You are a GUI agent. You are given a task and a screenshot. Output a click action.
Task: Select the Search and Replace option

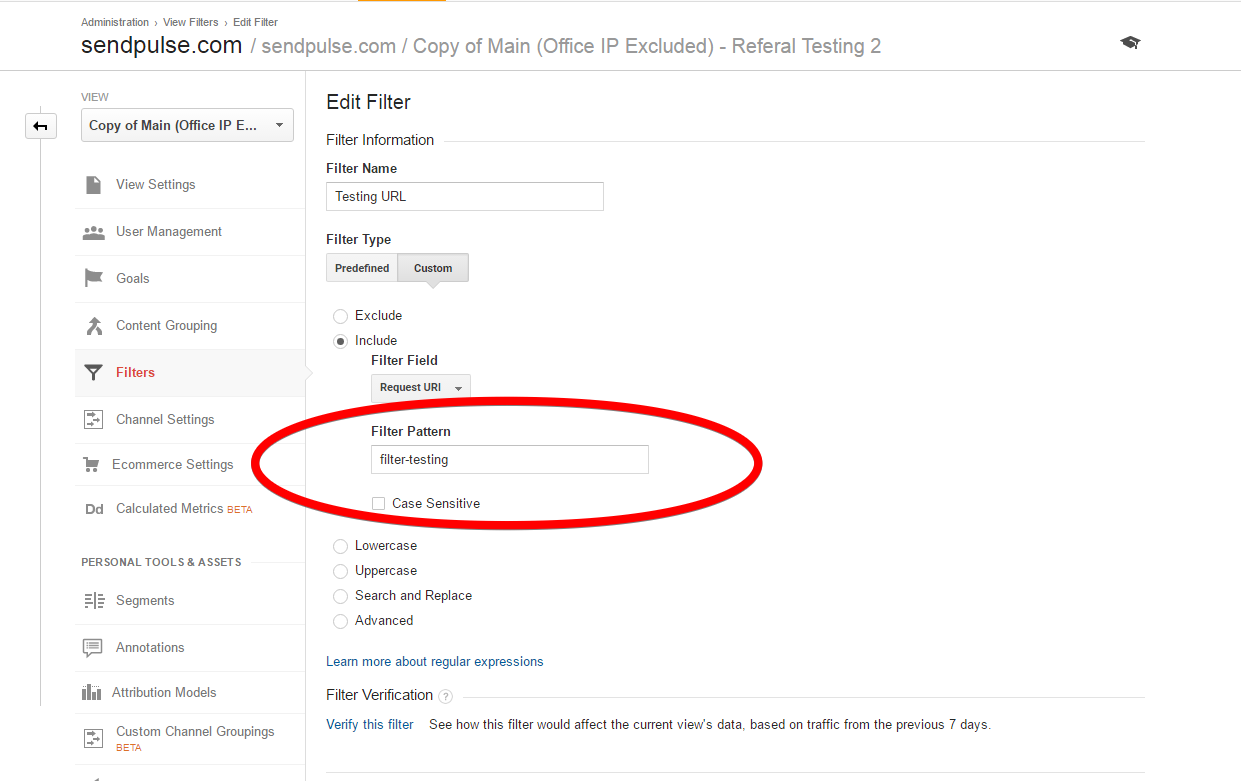pos(341,596)
